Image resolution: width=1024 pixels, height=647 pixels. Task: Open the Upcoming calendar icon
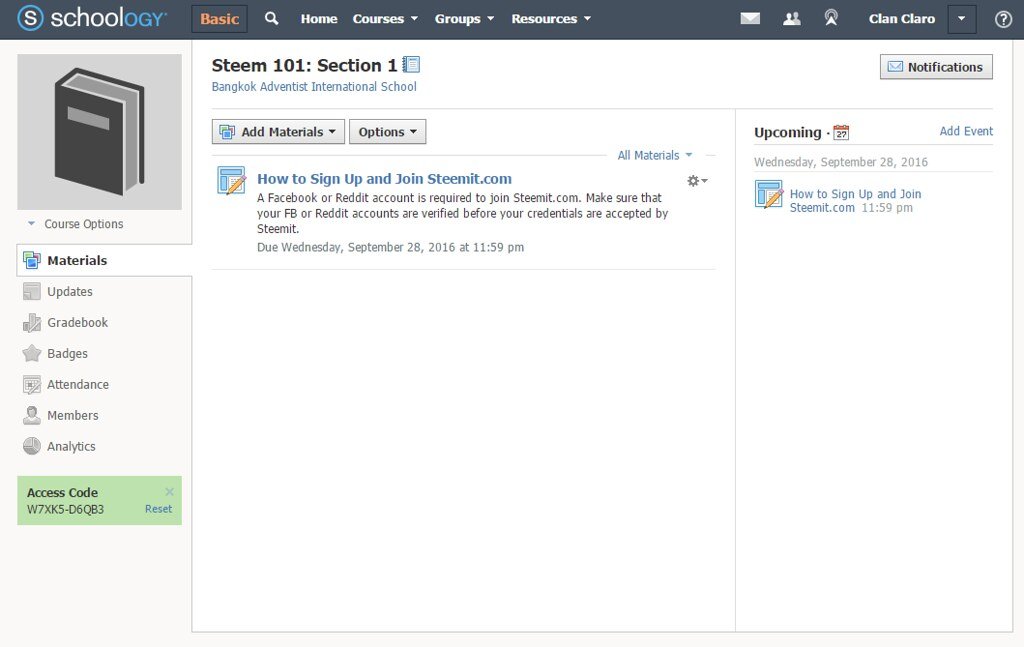click(841, 133)
